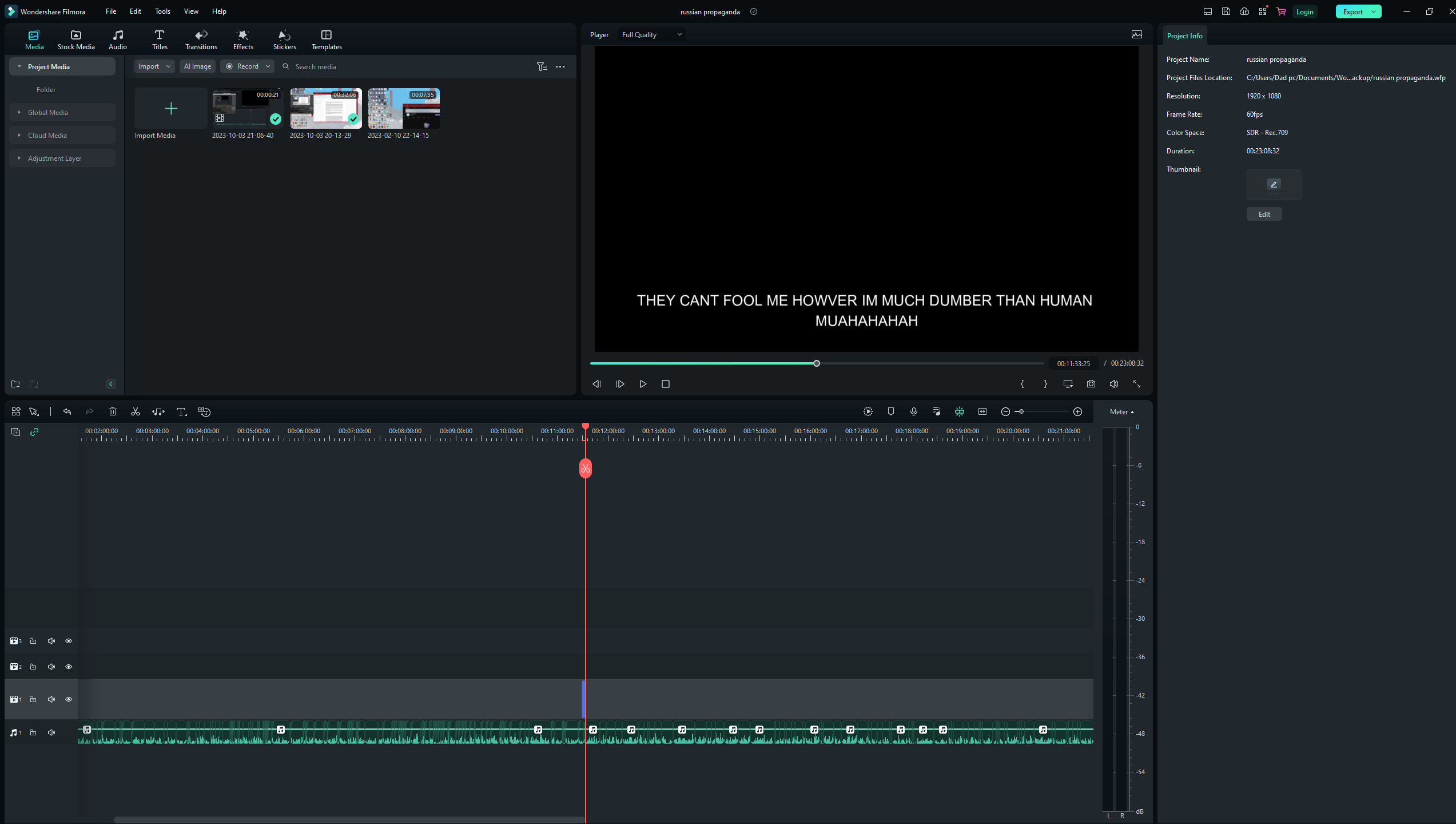Click the player snapshot display icon
Viewport: 1456px width, 824px height.
click(1137, 35)
